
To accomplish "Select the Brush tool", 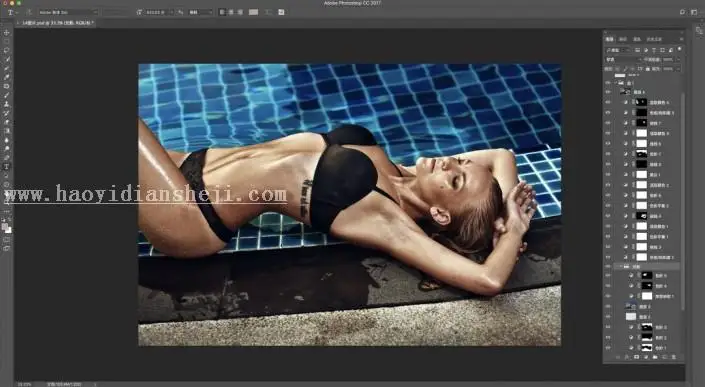I will 7,95.
